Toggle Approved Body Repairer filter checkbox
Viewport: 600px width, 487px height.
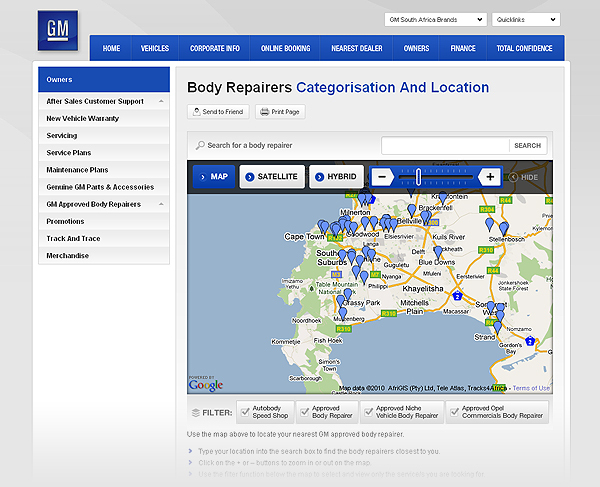(305, 412)
